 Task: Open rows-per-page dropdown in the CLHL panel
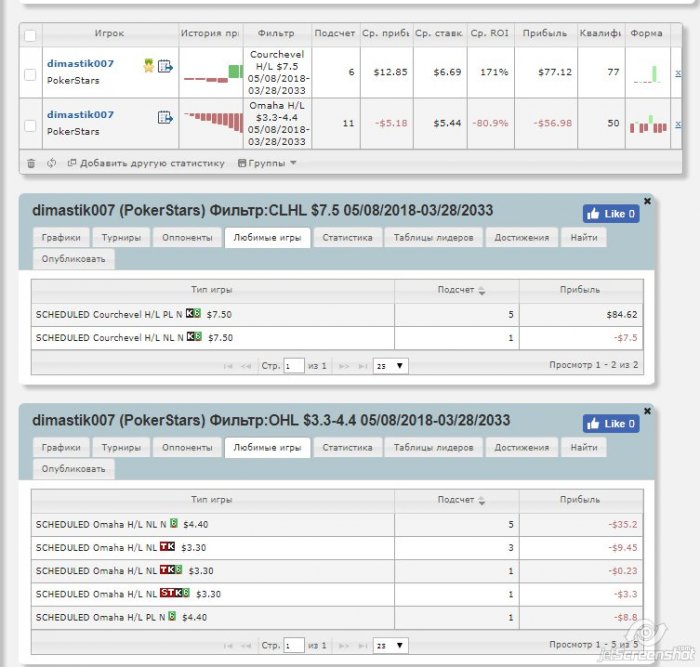[390, 366]
